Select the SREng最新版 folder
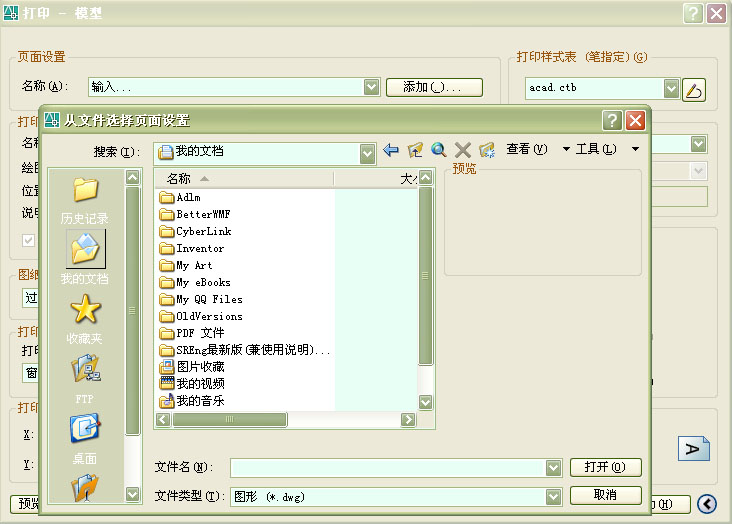 (x=245, y=350)
